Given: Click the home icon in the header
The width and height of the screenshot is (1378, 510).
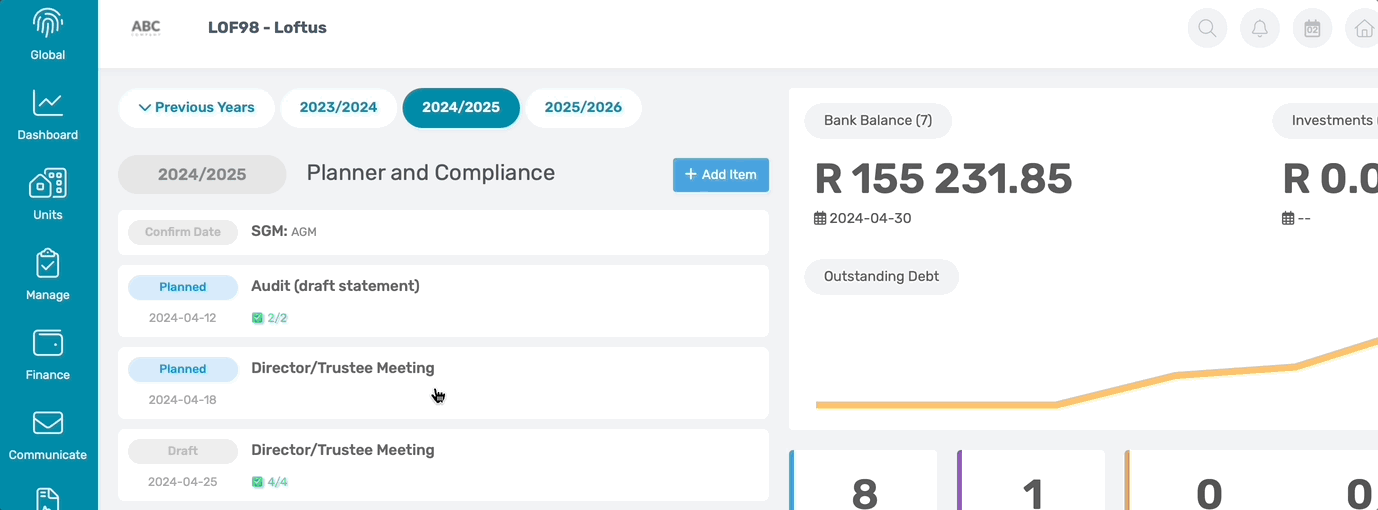Looking at the screenshot, I should click(1364, 28).
